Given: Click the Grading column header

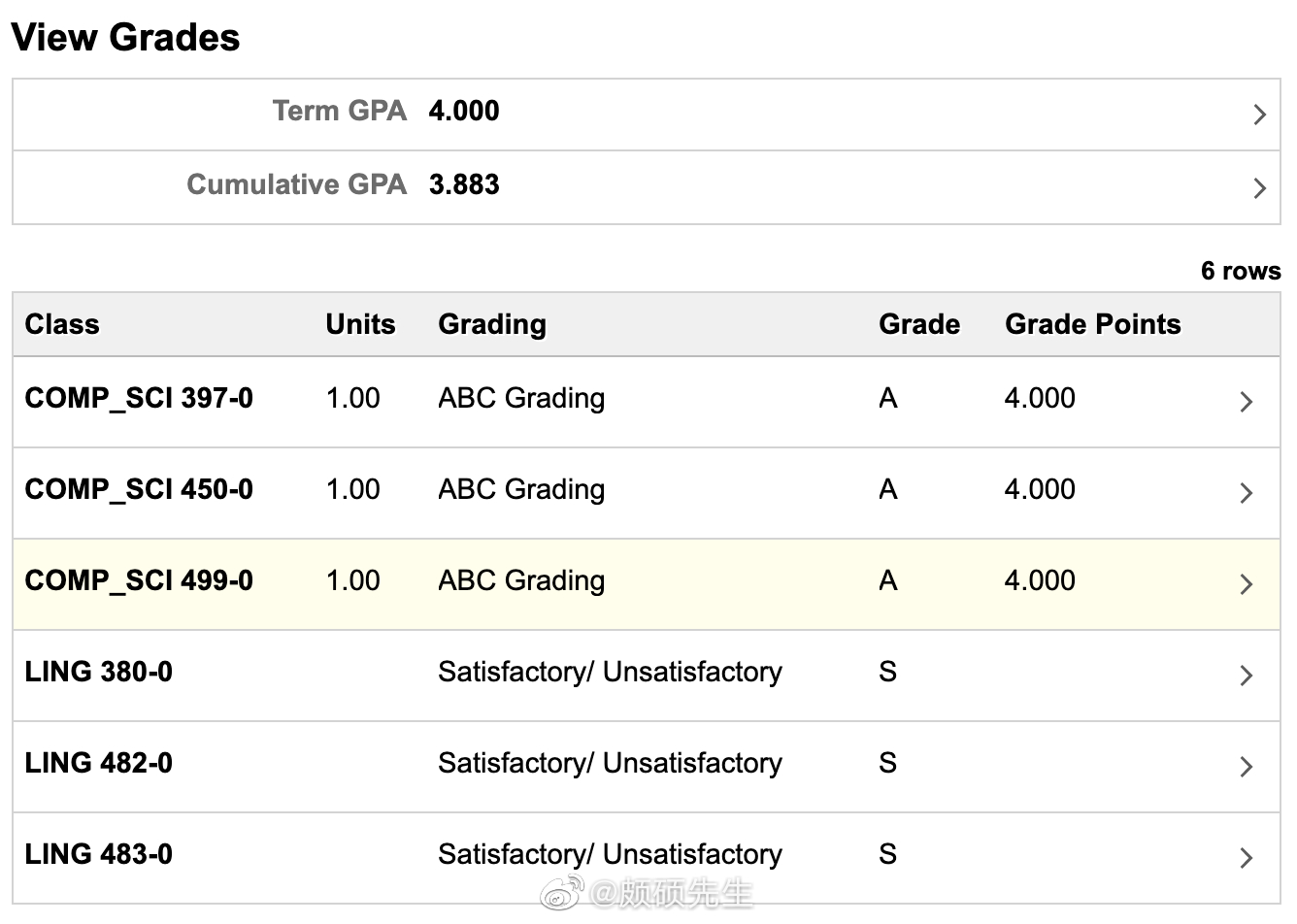Looking at the screenshot, I should coord(492,324).
